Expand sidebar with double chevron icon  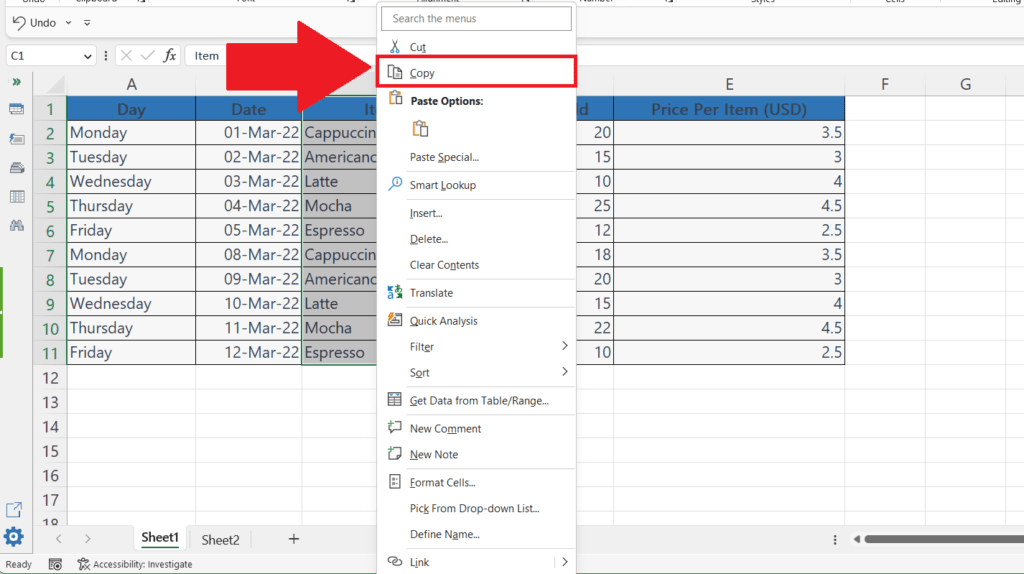pos(16,82)
